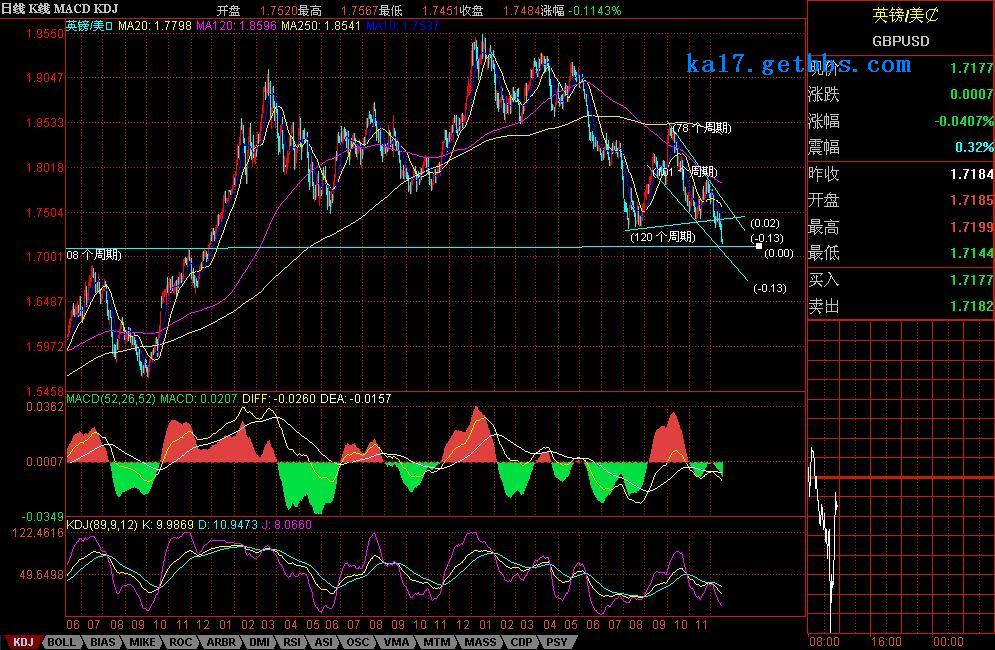The image size is (995, 650).
Task: Click the 最低 row value 1.7144
Action: pos(971,253)
